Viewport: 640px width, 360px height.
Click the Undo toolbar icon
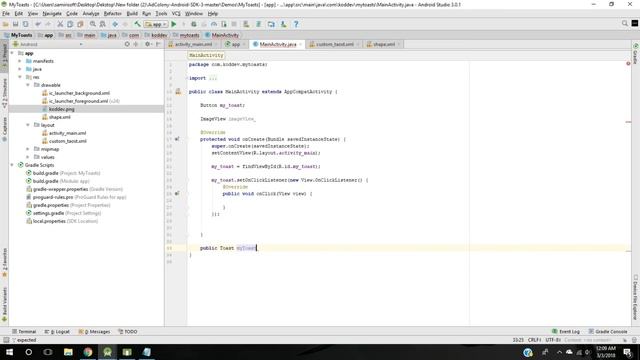click(38, 24)
